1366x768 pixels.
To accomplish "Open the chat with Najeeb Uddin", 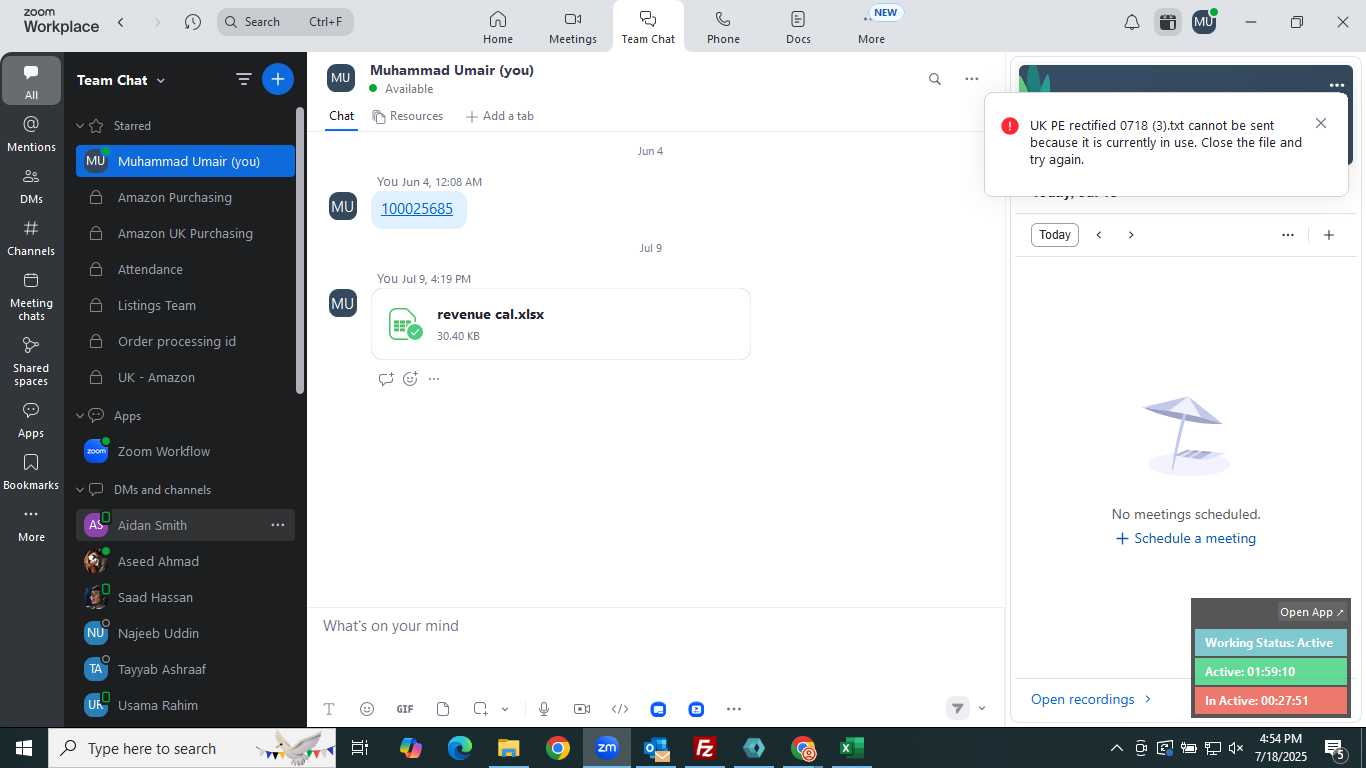I will point(186,633).
